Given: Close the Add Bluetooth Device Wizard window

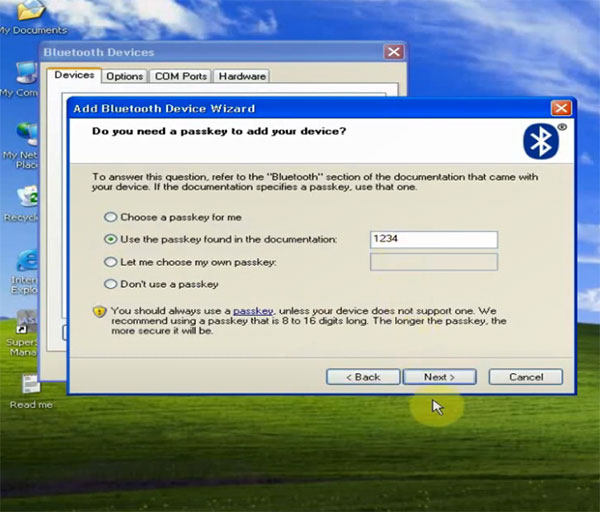Looking at the screenshot, I should pos(561,108).
